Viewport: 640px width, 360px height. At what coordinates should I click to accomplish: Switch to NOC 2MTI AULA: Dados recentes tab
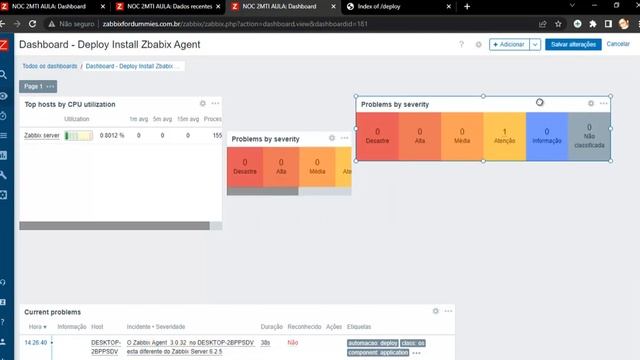tap(170, 7)
